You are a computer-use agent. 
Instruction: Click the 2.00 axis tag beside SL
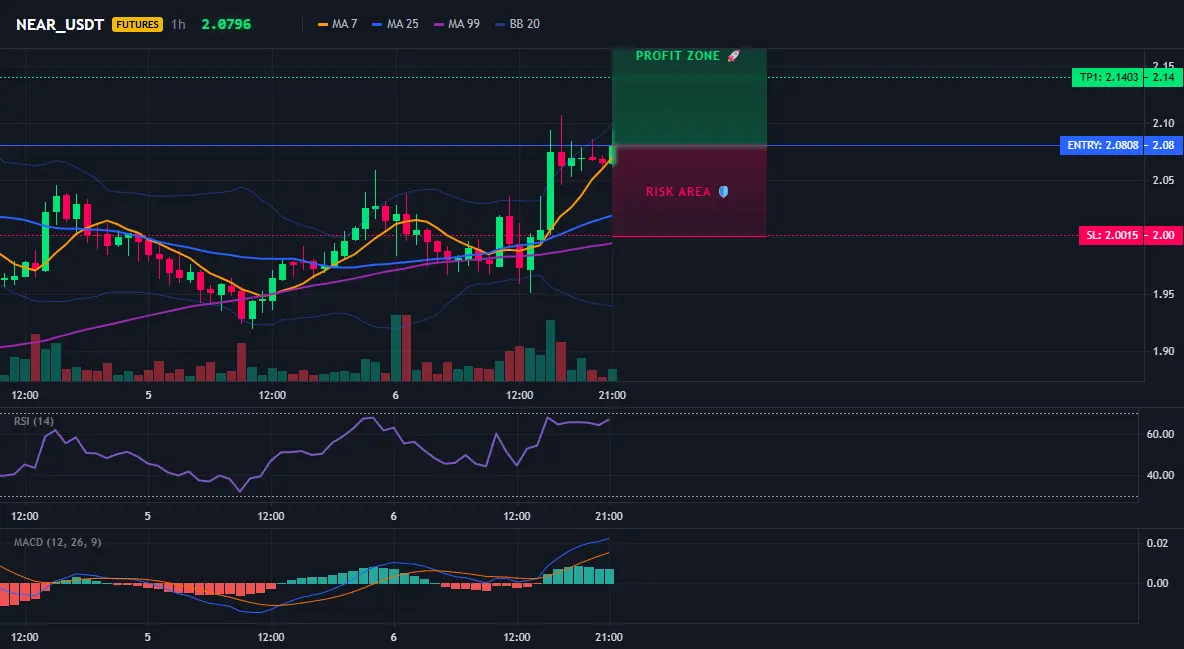[1163, 235]
